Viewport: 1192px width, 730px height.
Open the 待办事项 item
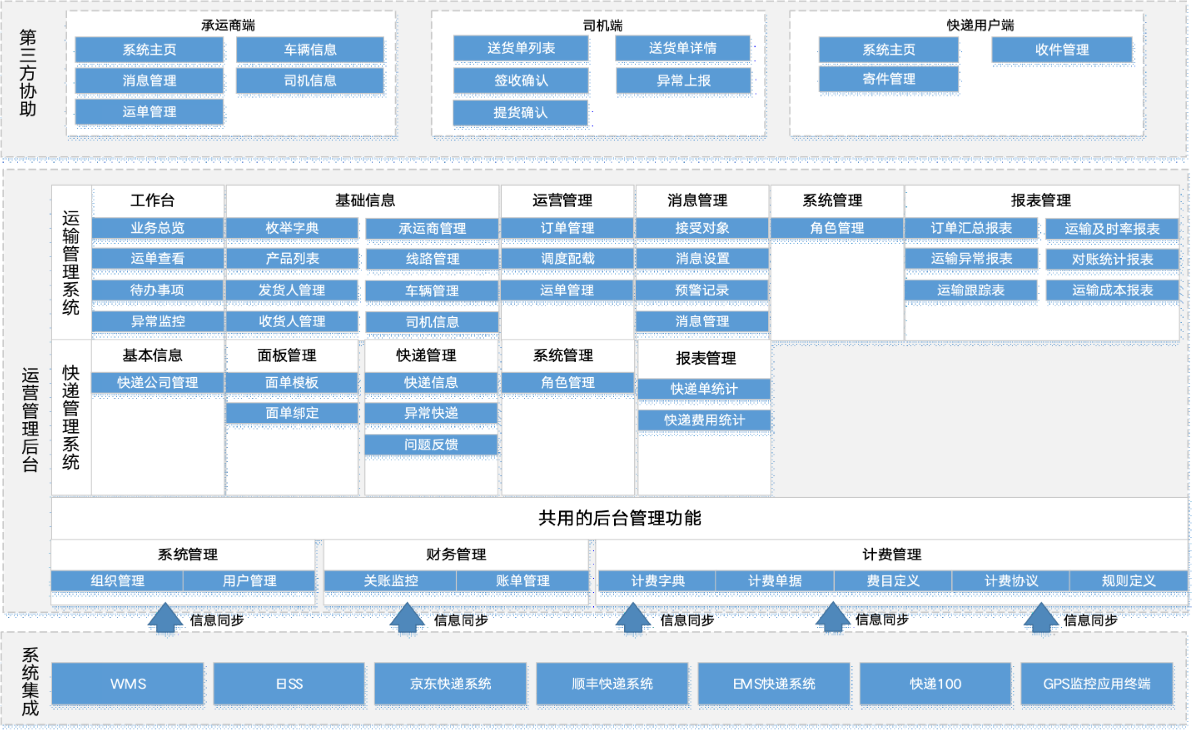(x=157, y=290)
